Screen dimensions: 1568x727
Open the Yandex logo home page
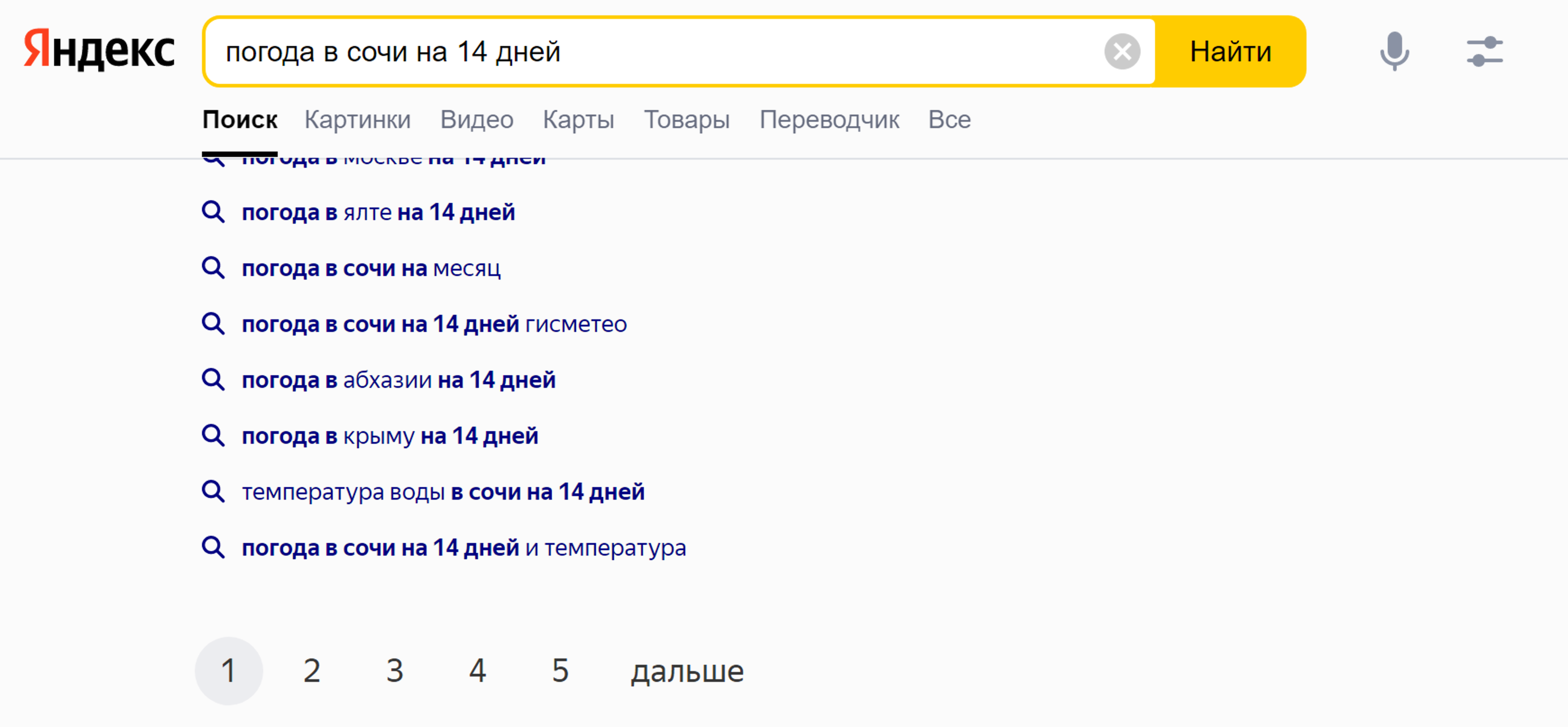(x=99, y=50)
